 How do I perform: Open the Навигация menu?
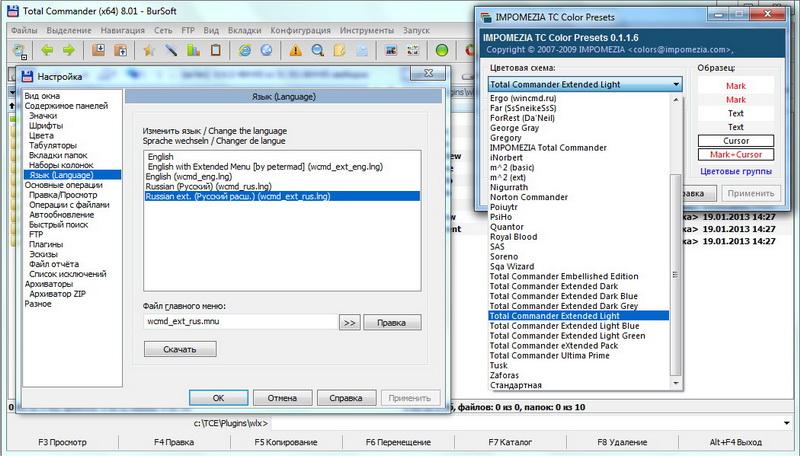click(122, 31)
